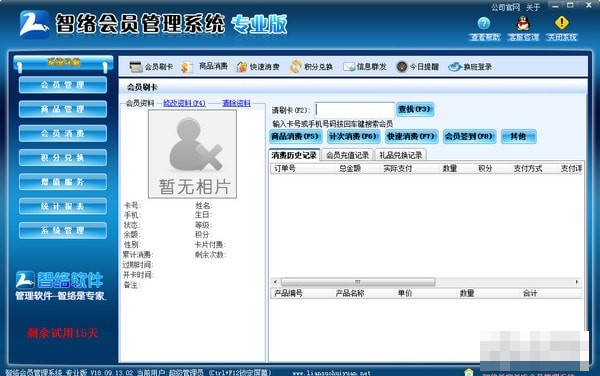Click the 关闭系统 warning icon

562,23
